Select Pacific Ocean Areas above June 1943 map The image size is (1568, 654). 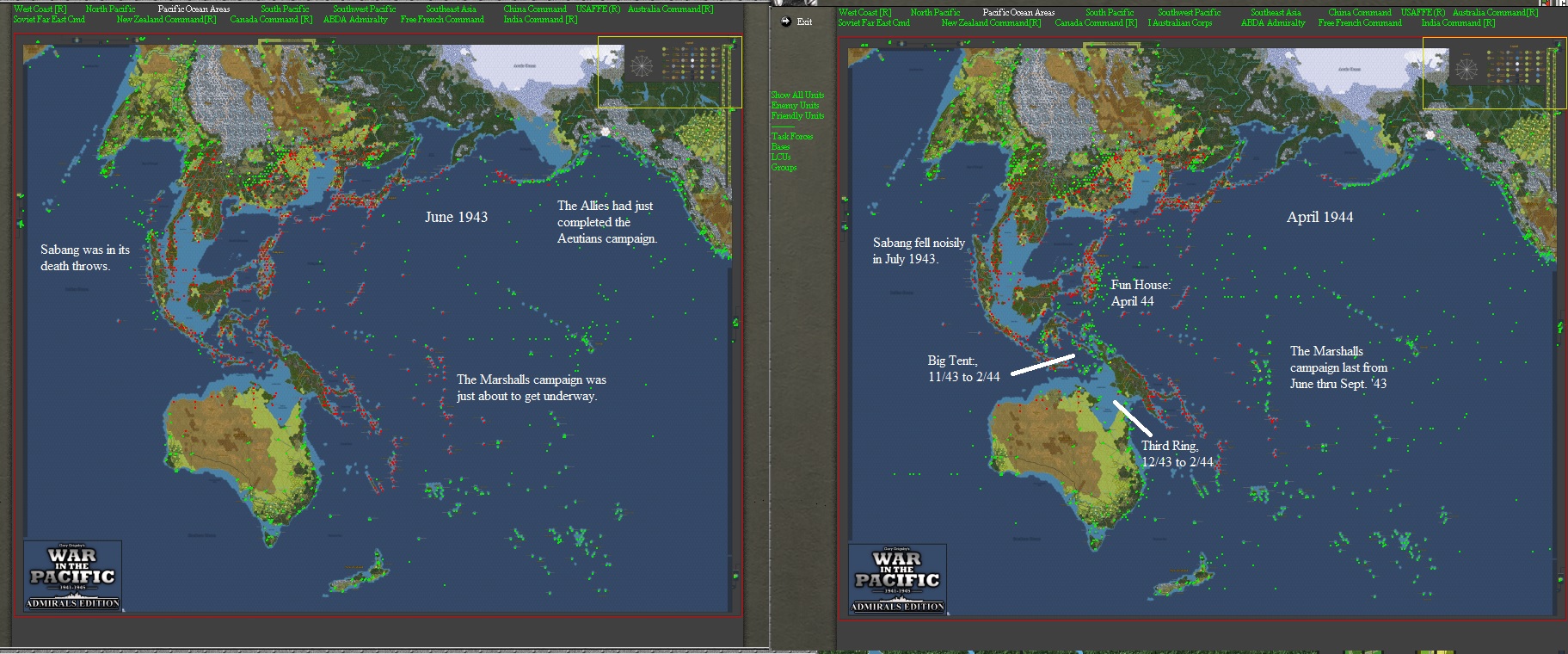tap(194, 9)
